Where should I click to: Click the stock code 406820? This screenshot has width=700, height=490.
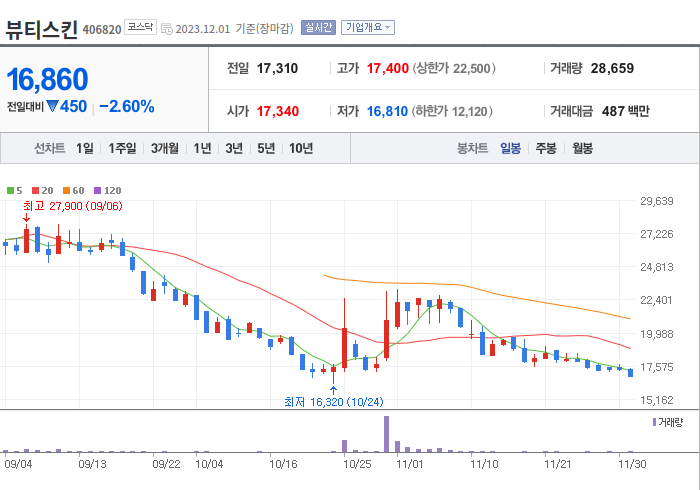[x=102, y=30]
